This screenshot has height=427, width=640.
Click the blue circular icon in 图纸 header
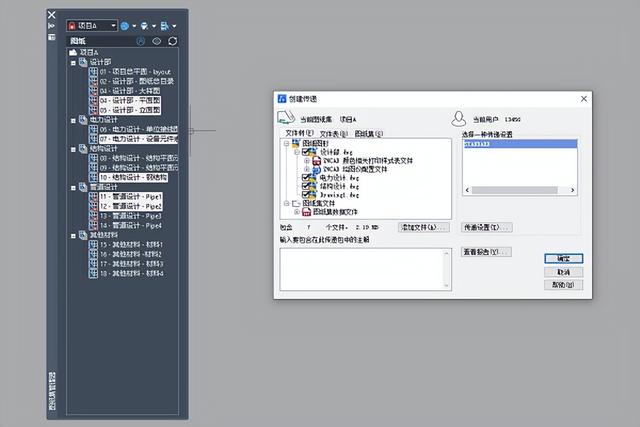141,41
